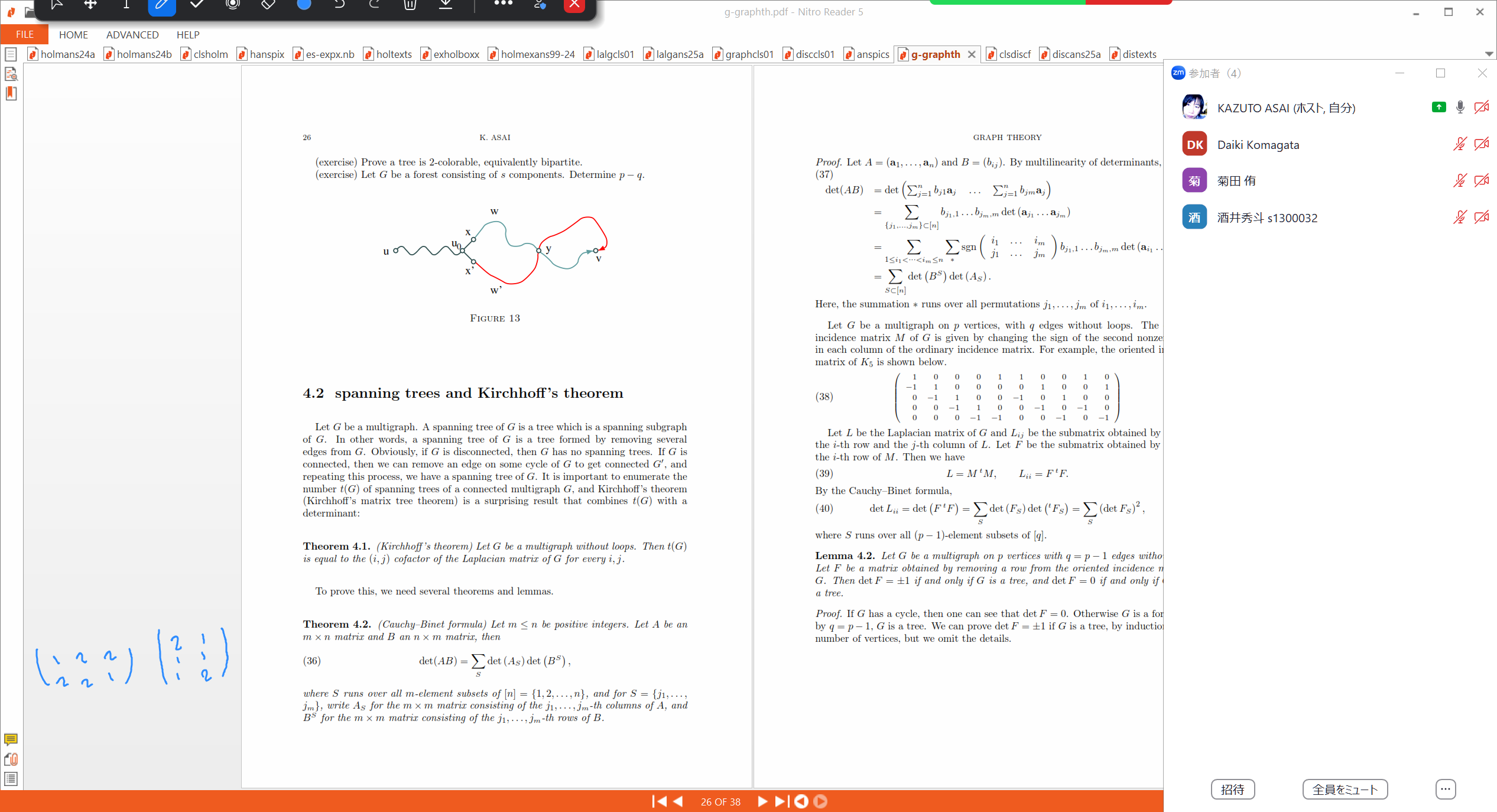Expand the document tabs overflow arrow
Screen dimensions: 1497x812
[1489, 54]
